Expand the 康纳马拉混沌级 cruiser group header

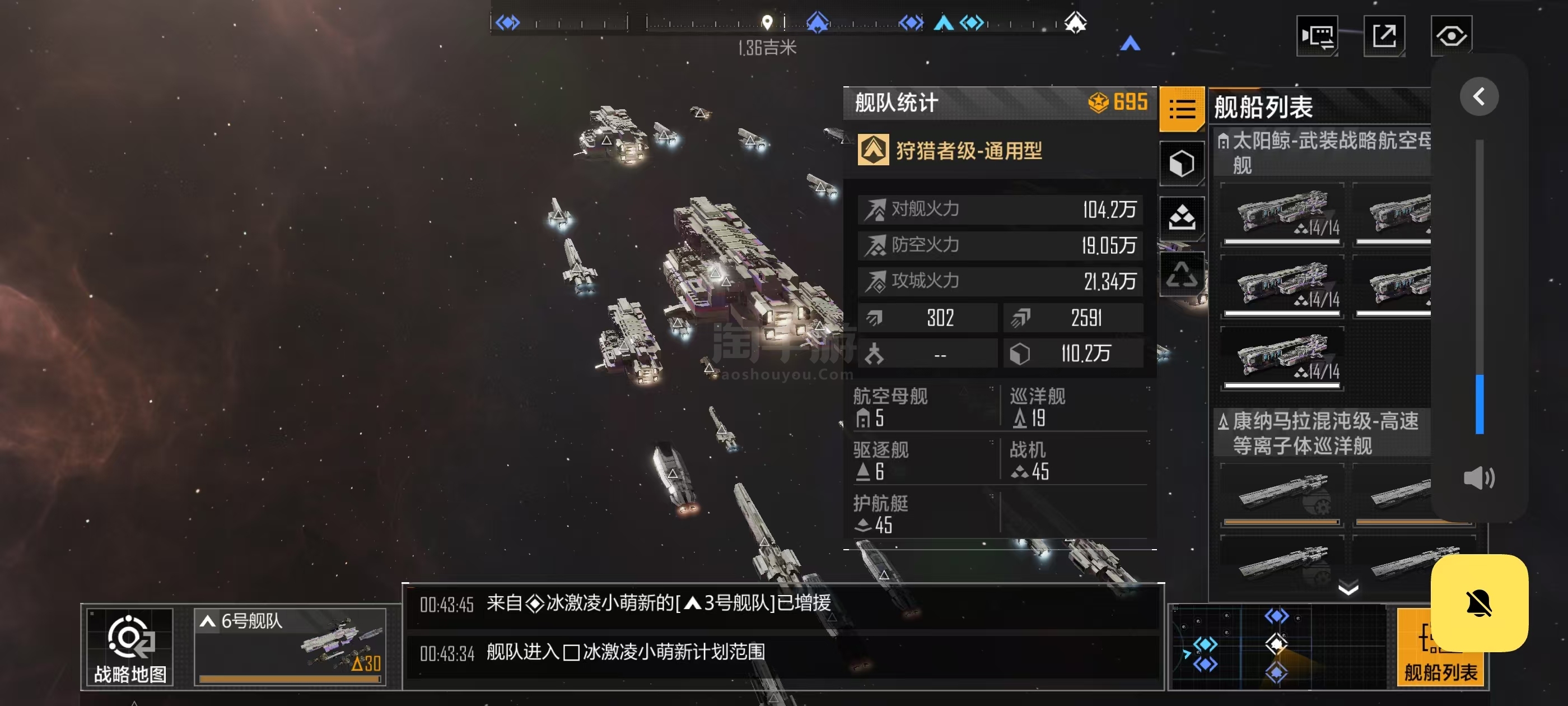pyautogui.click(x=1322, y=433)
